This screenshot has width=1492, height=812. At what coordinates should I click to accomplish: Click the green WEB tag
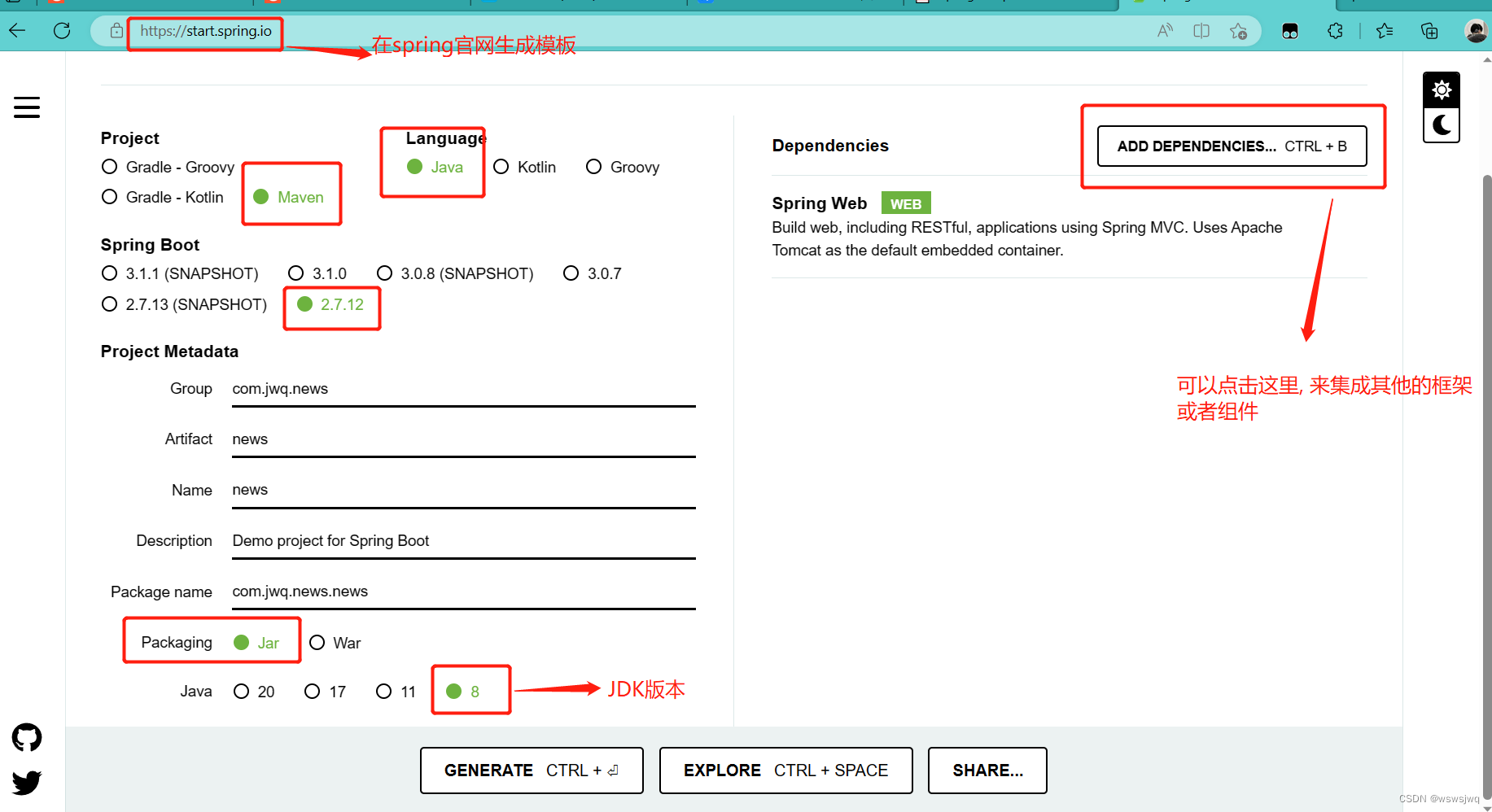point(906,203)
